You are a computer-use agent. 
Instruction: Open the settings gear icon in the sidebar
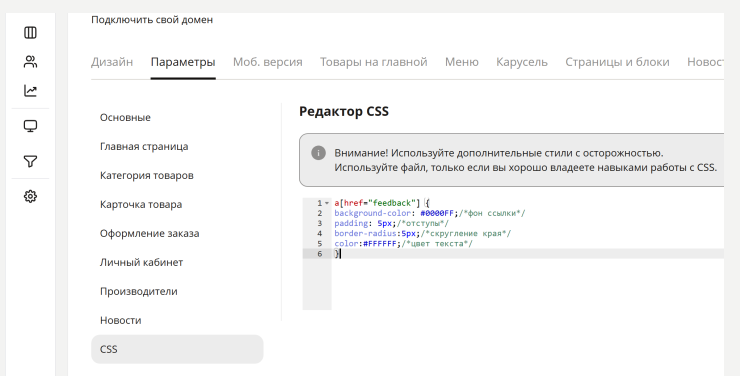[30, 196]
